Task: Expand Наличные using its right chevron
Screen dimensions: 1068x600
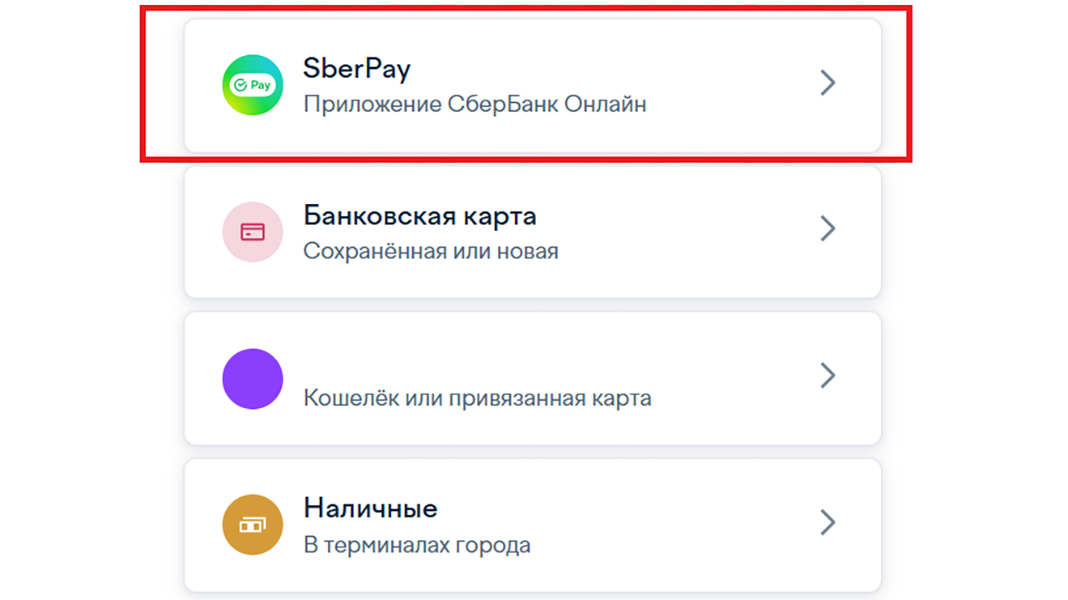Action: coord(828,522)
